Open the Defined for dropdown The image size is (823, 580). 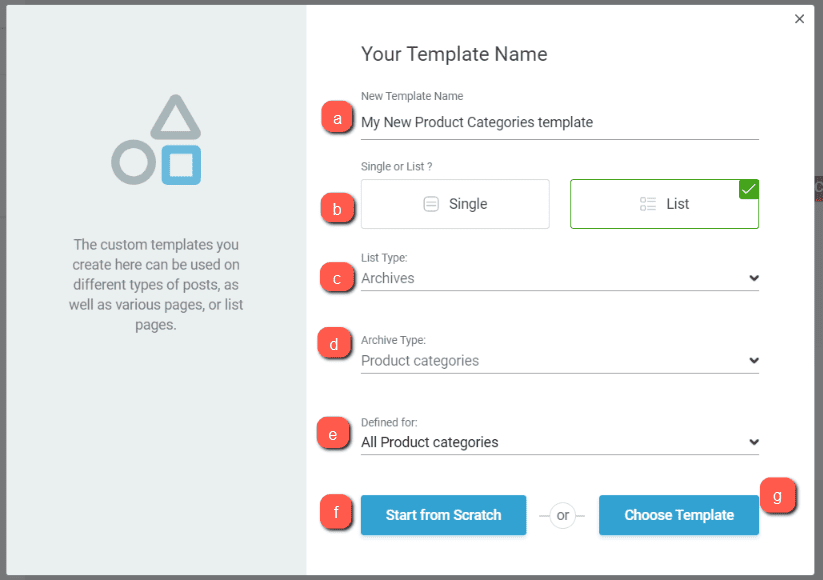[559, 442]
